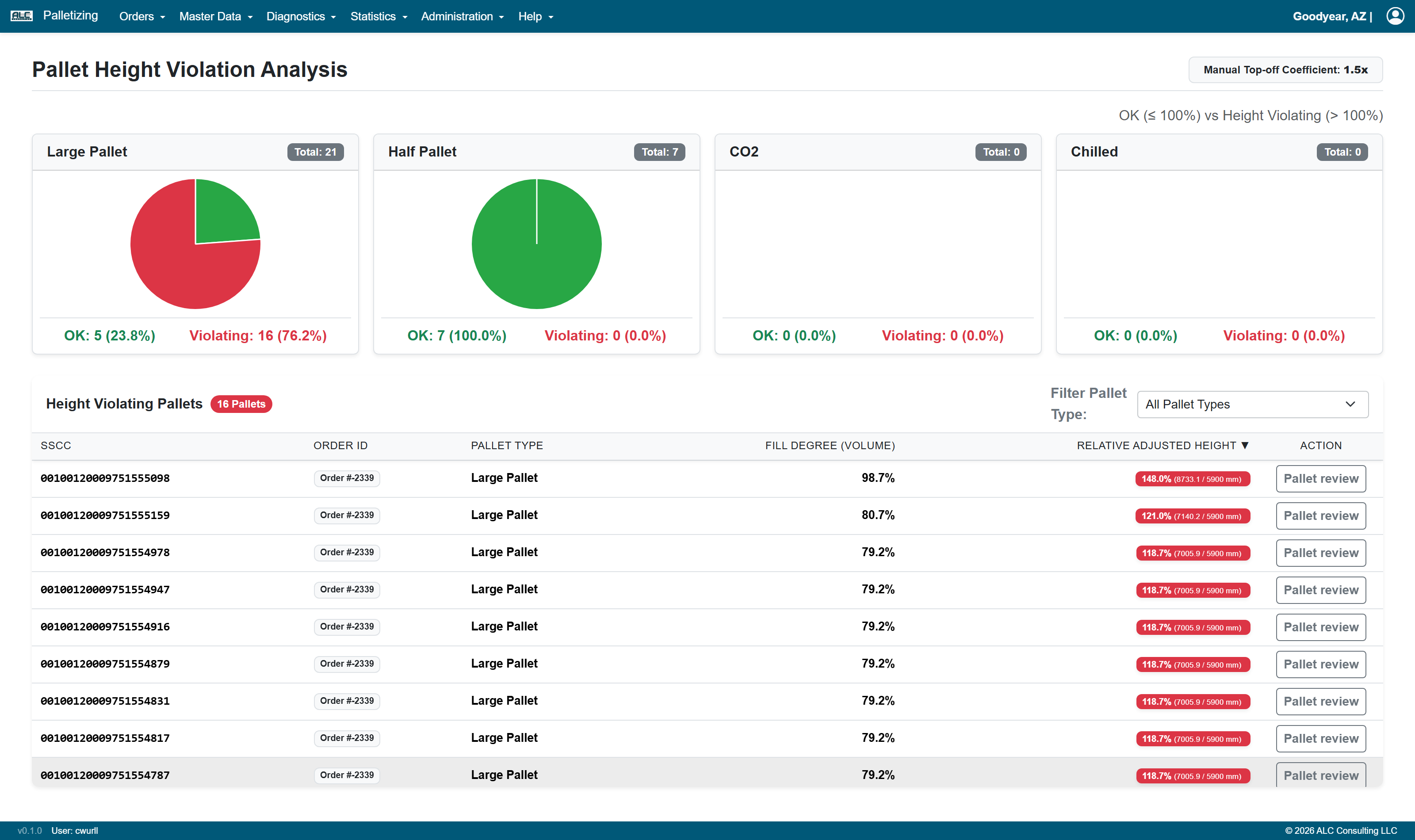Open the Help dropdown menu
Screen dimensions: 1415x840
(535, 16)
